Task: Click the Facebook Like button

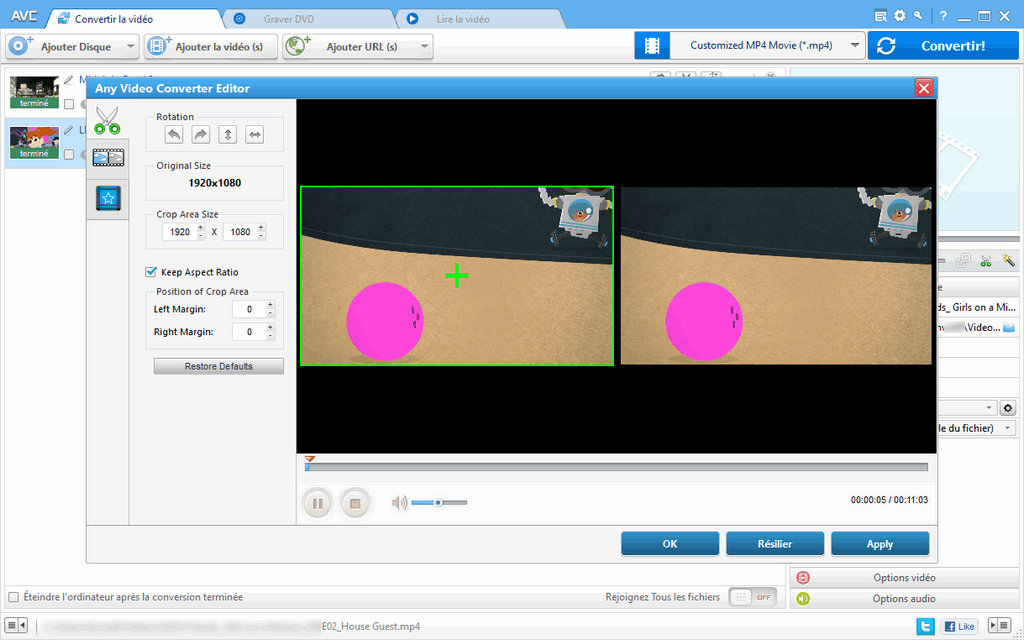Action: click(x=959, y=626)
